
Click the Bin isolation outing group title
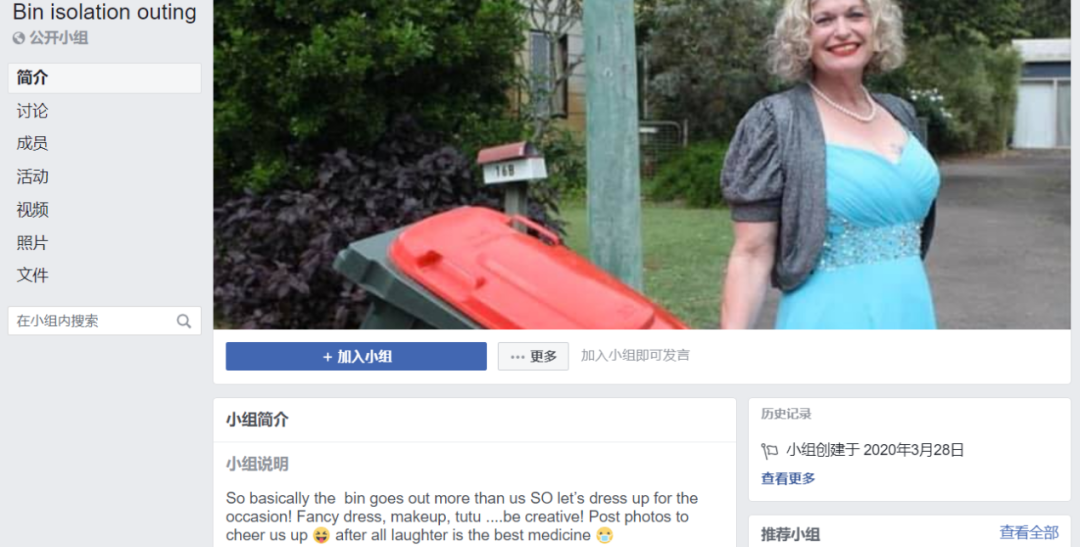point(105,12)
